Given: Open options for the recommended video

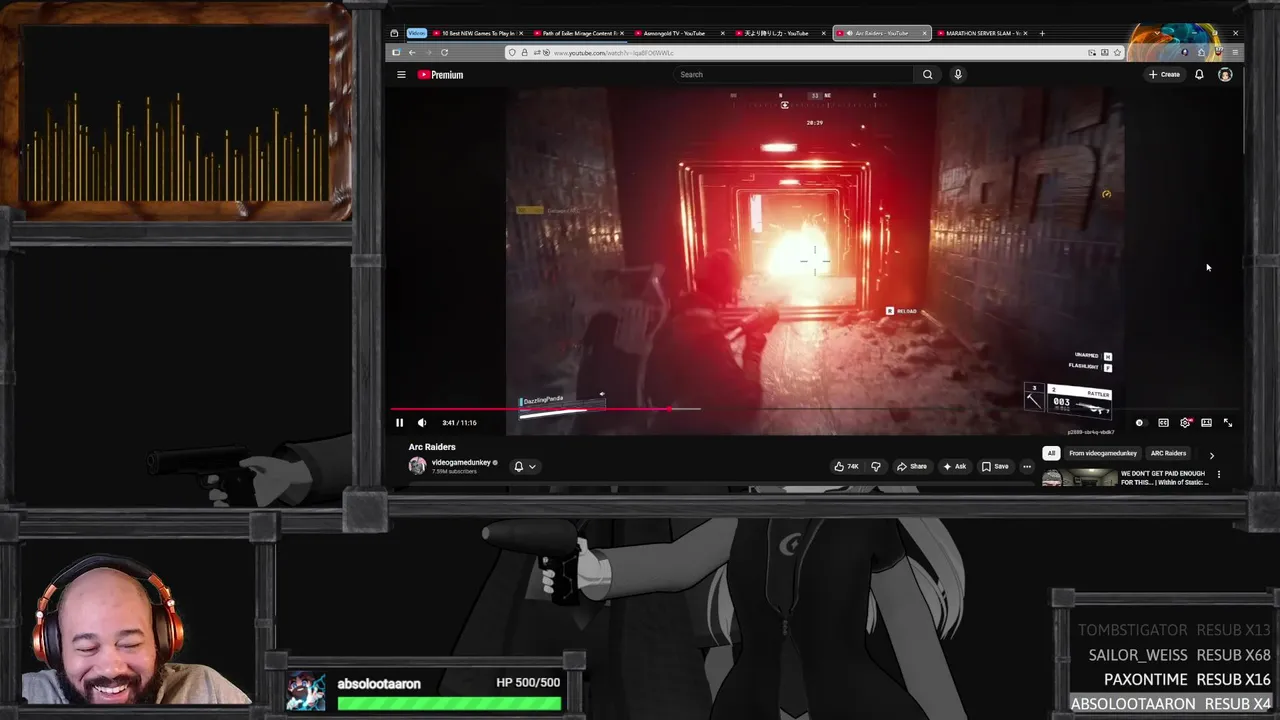Looking at the screenshot, I should pos(1219,475).
